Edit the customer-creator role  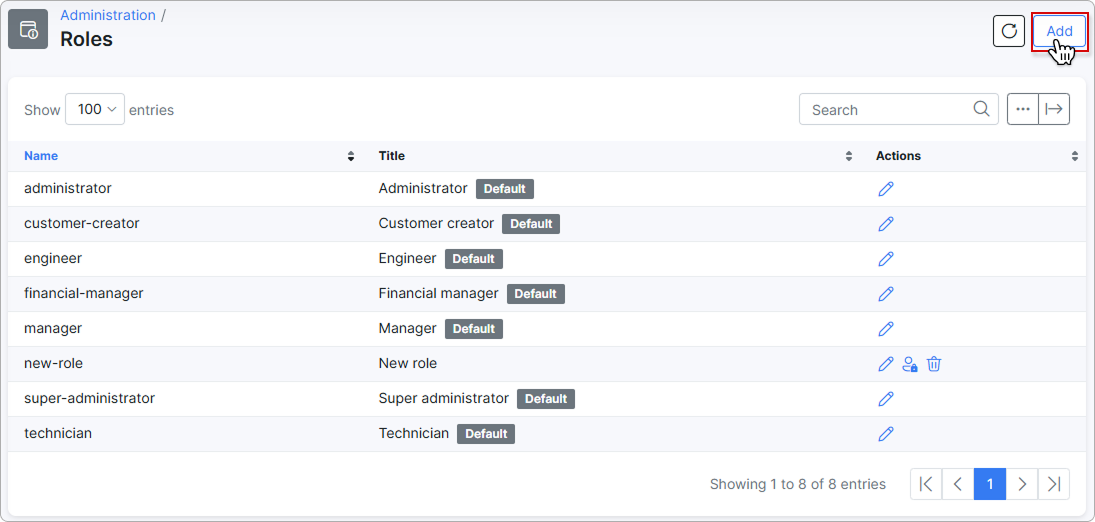point(885,224)
